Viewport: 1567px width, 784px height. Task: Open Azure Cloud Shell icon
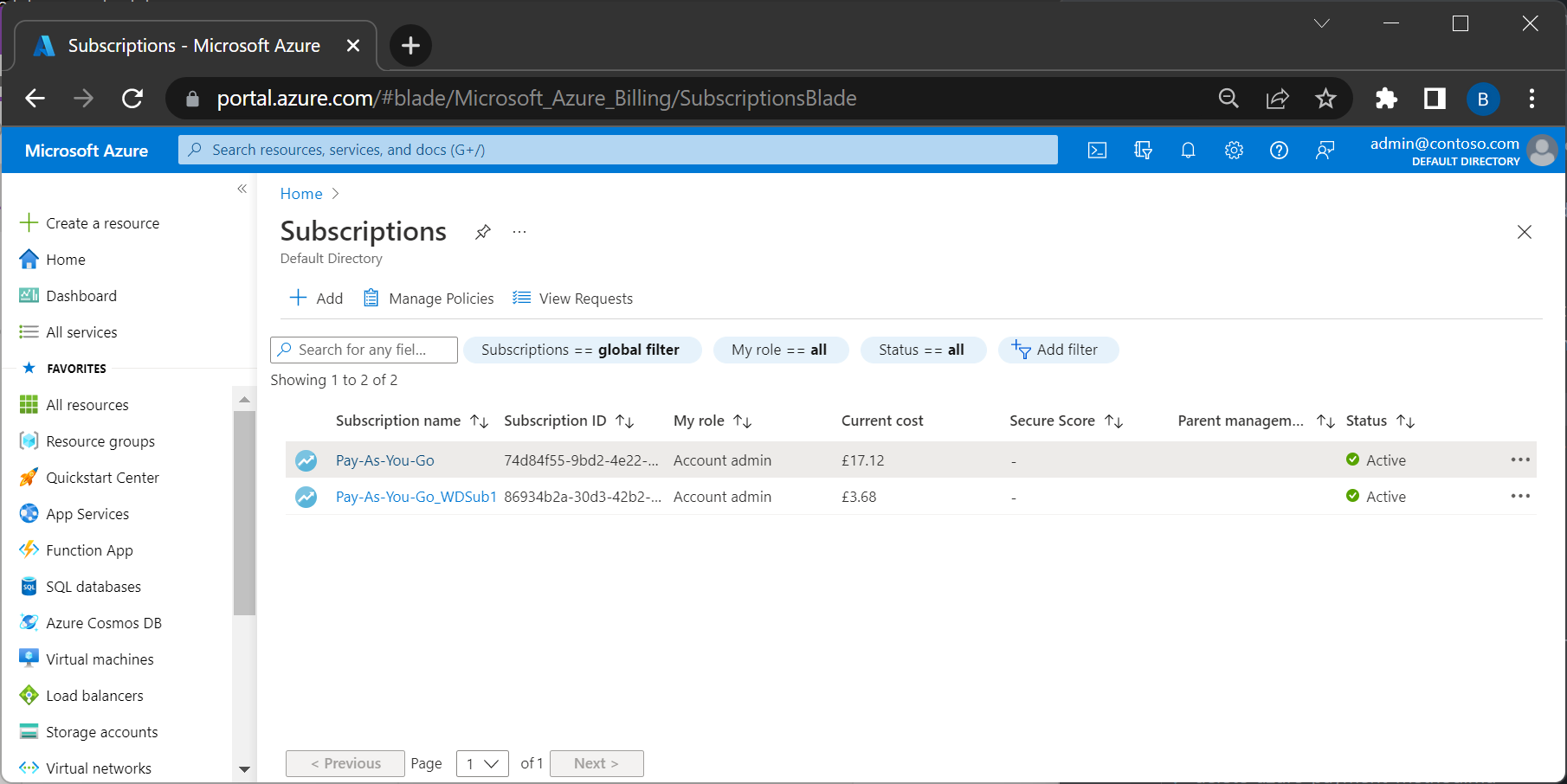click(x=1097, y=151)
